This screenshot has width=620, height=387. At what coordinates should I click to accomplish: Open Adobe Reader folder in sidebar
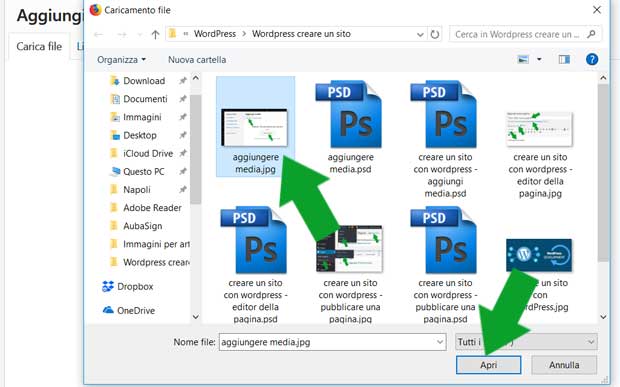(x=152, y=208)
